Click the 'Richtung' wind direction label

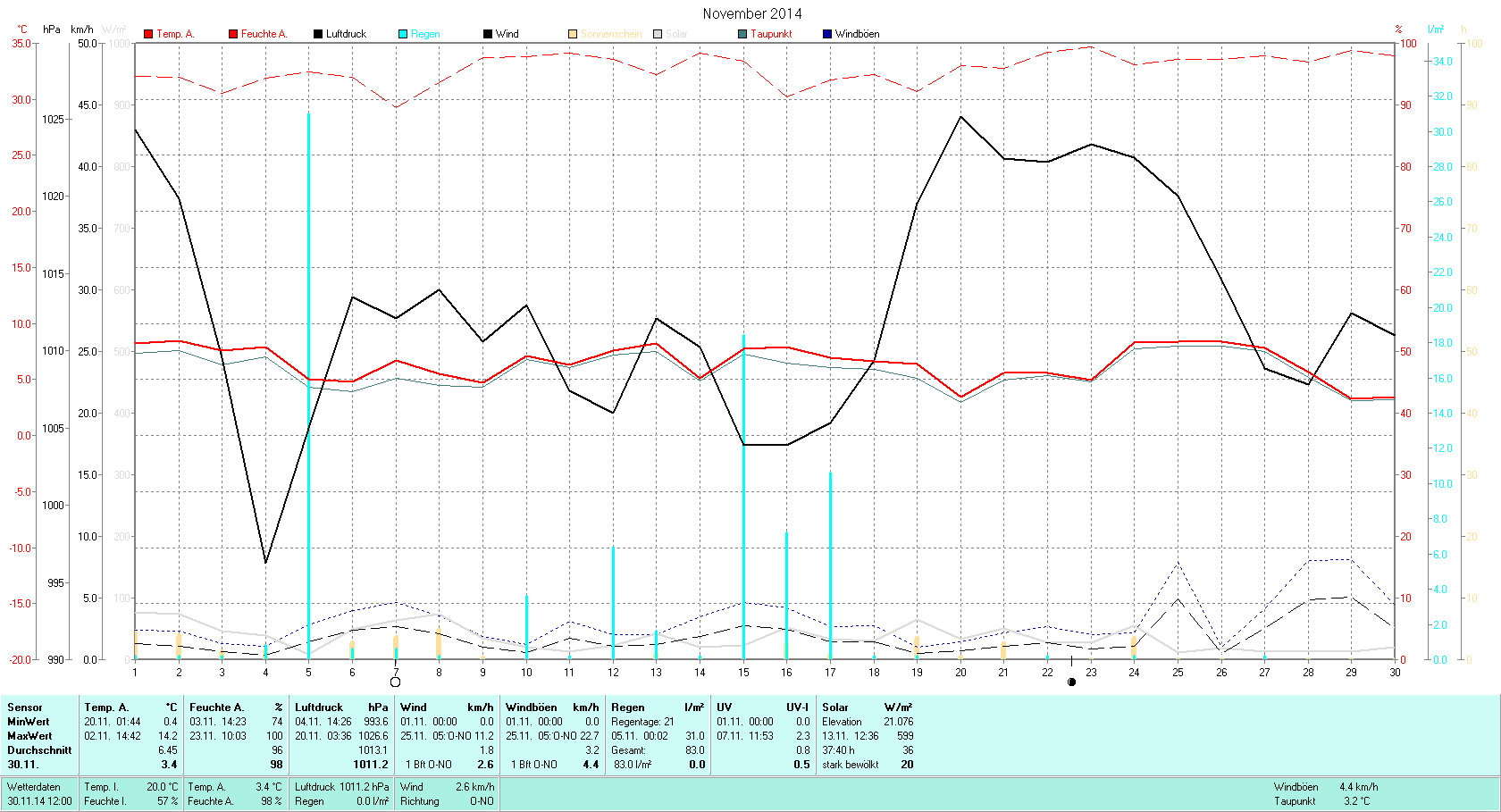pos(420,801)
